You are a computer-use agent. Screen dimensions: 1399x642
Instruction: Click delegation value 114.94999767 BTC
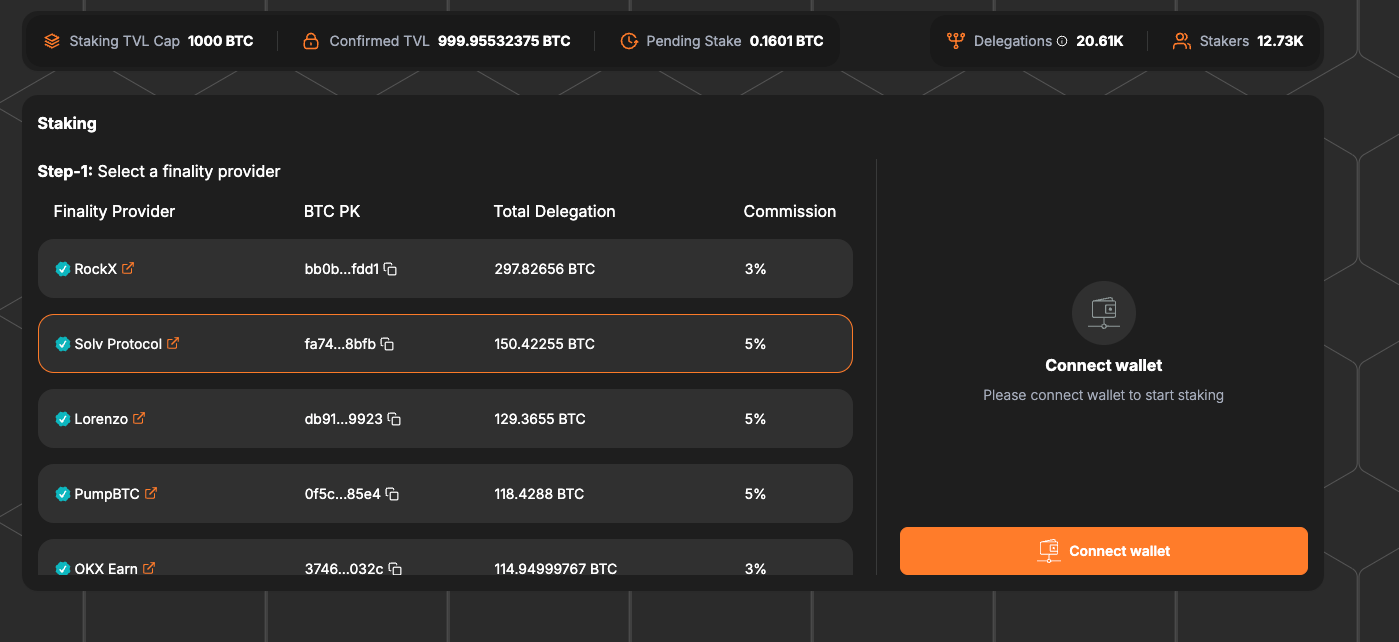pos(556,568)
